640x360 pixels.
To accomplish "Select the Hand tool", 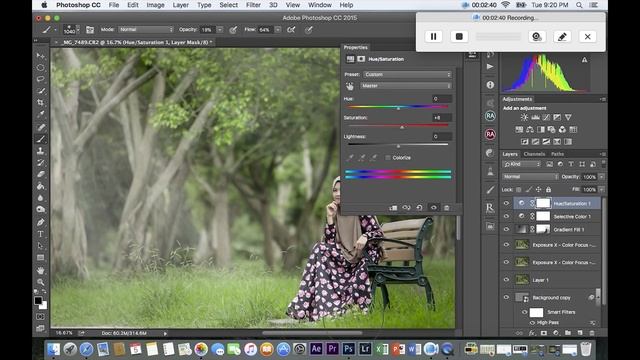I will click(40, 270).
